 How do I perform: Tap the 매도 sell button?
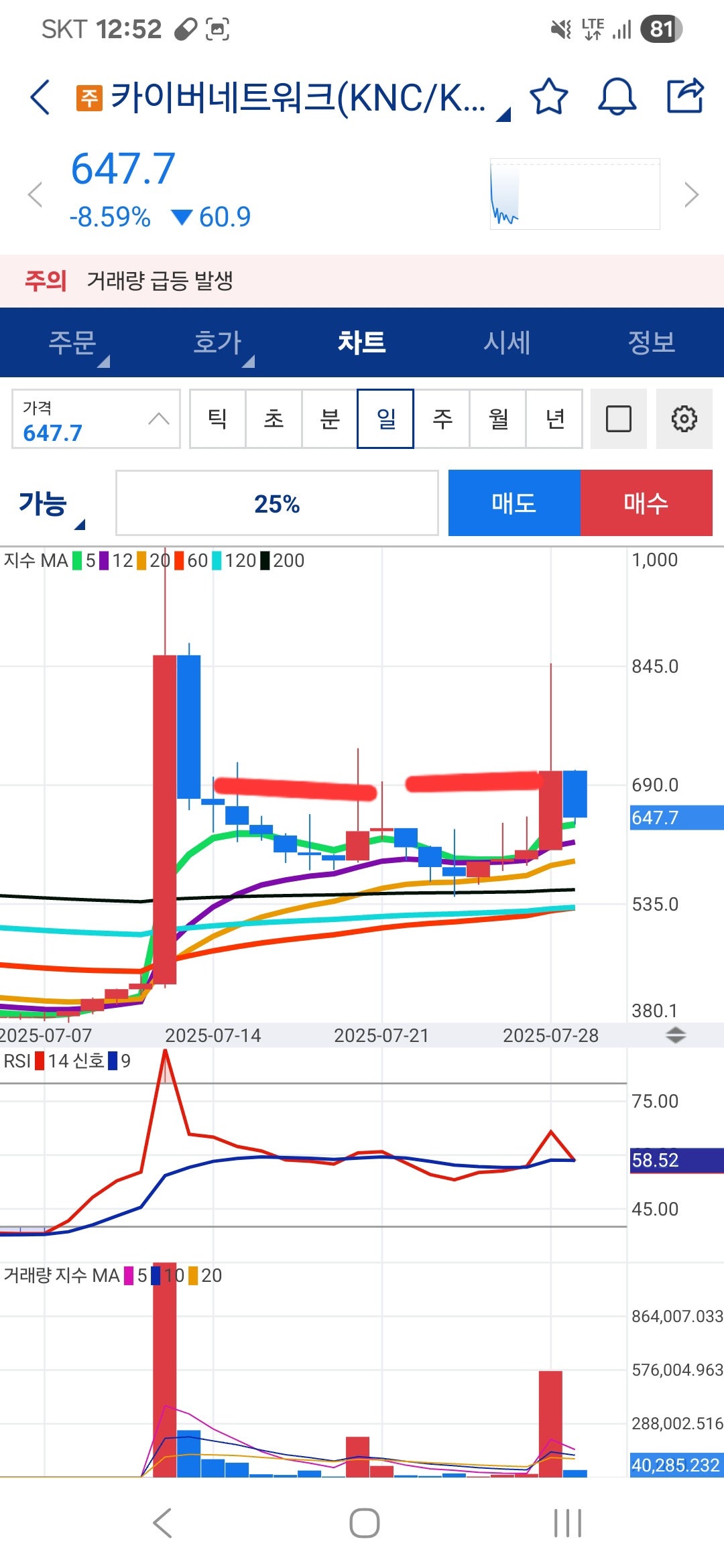514,503
